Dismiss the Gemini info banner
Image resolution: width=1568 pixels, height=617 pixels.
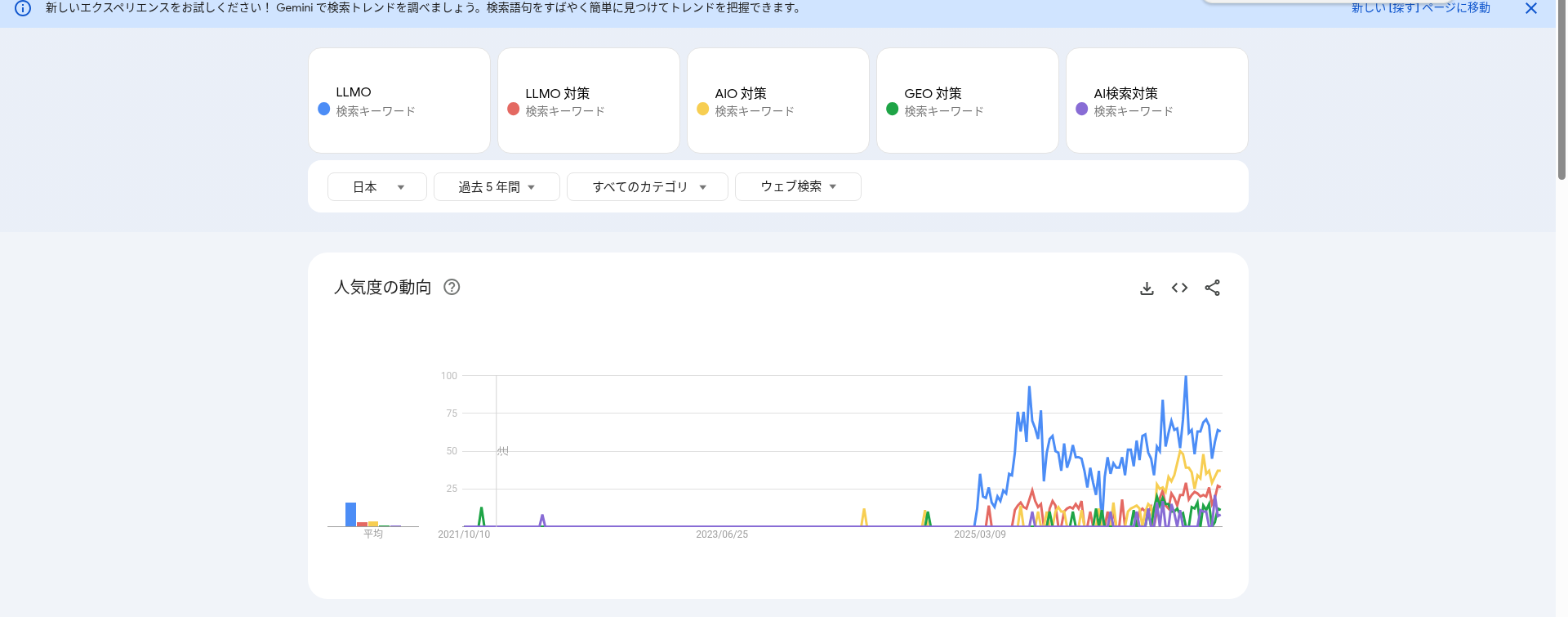point(1531,8)
